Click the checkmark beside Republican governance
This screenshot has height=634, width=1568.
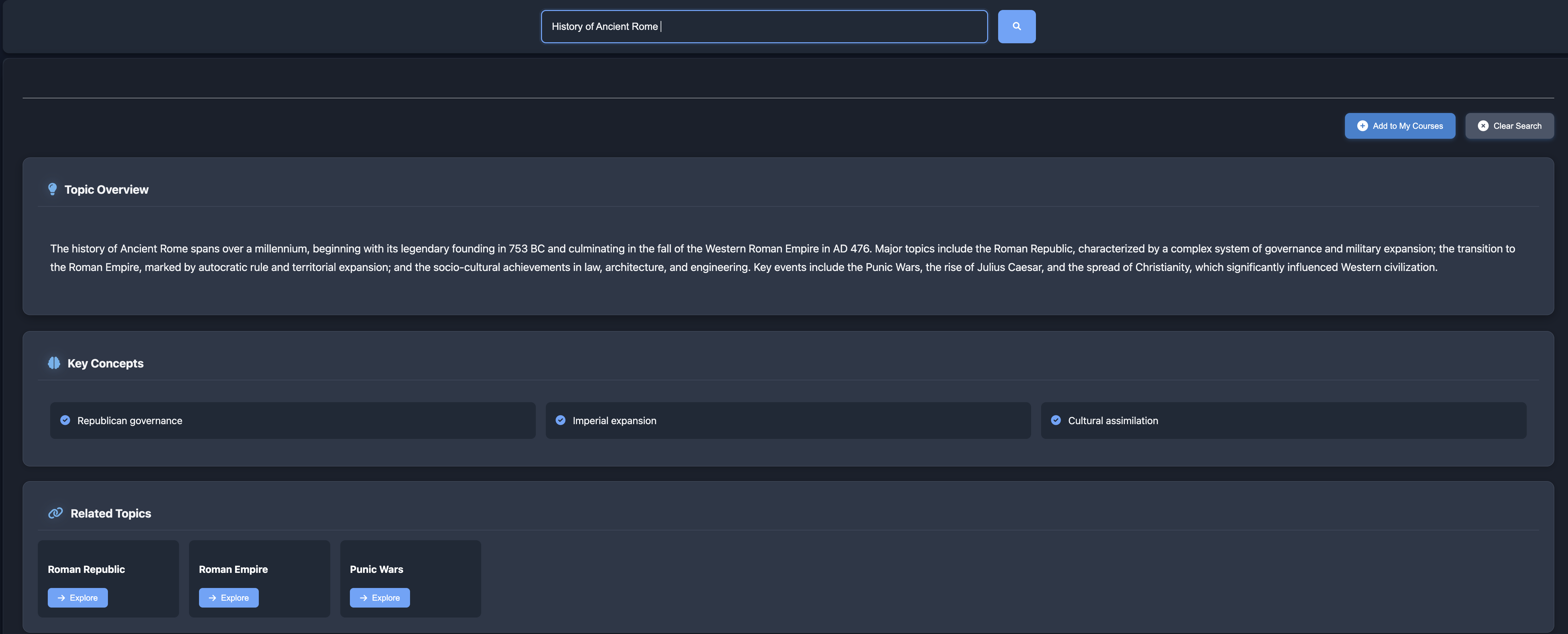[65, 420]
